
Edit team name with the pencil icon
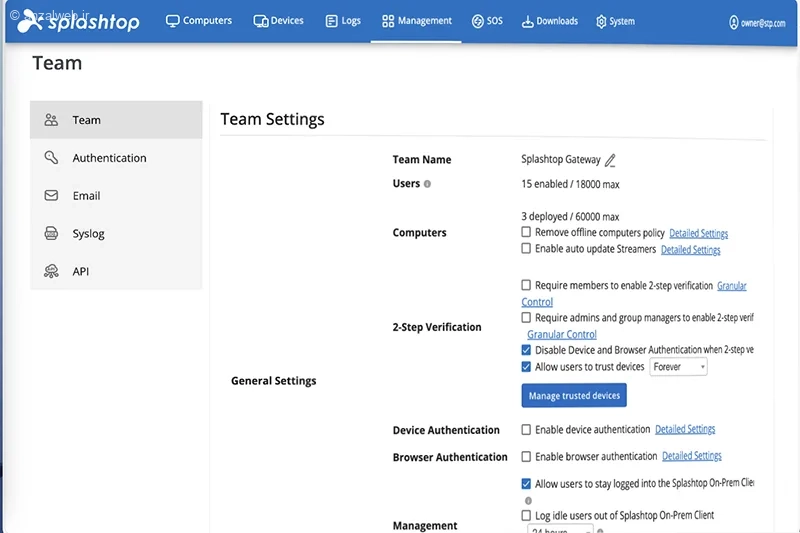click(610, 161)
